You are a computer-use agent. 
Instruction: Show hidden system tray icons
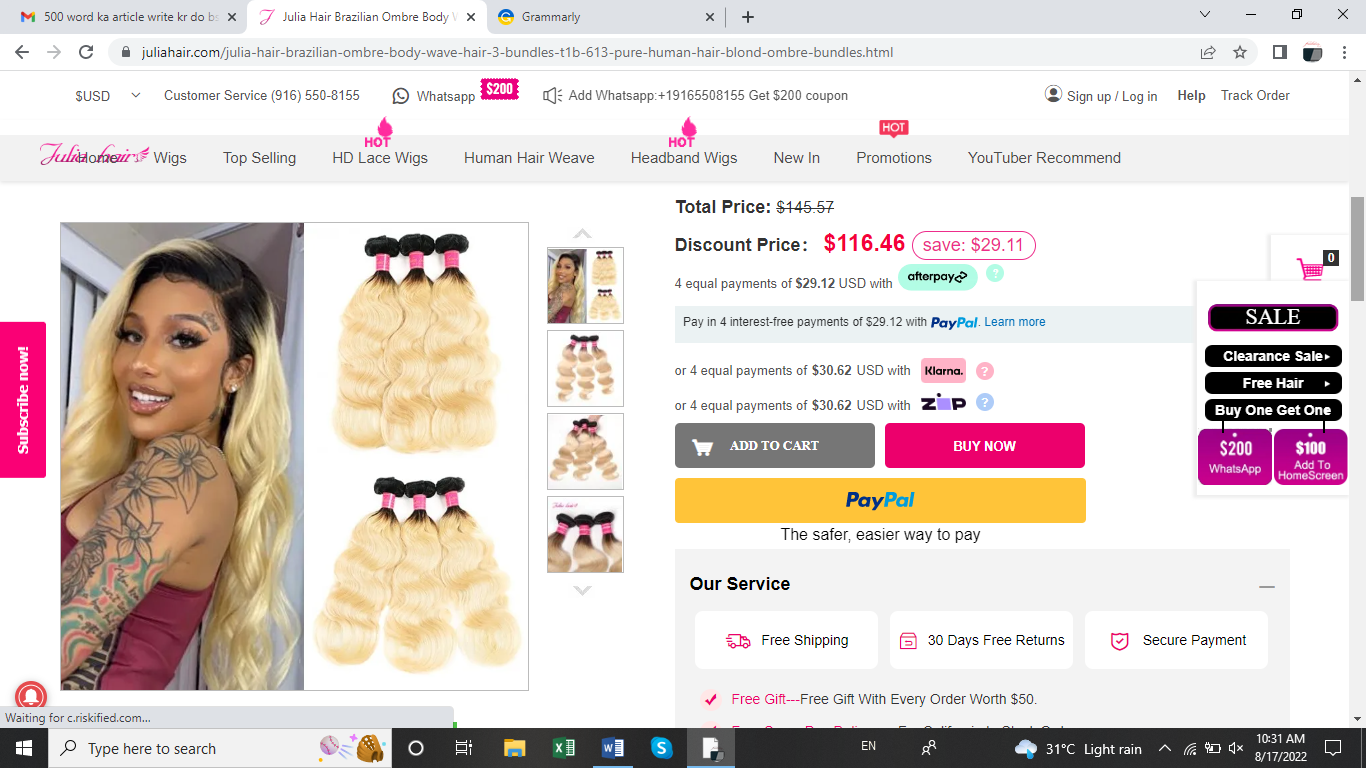click(x=1165, y=748)
